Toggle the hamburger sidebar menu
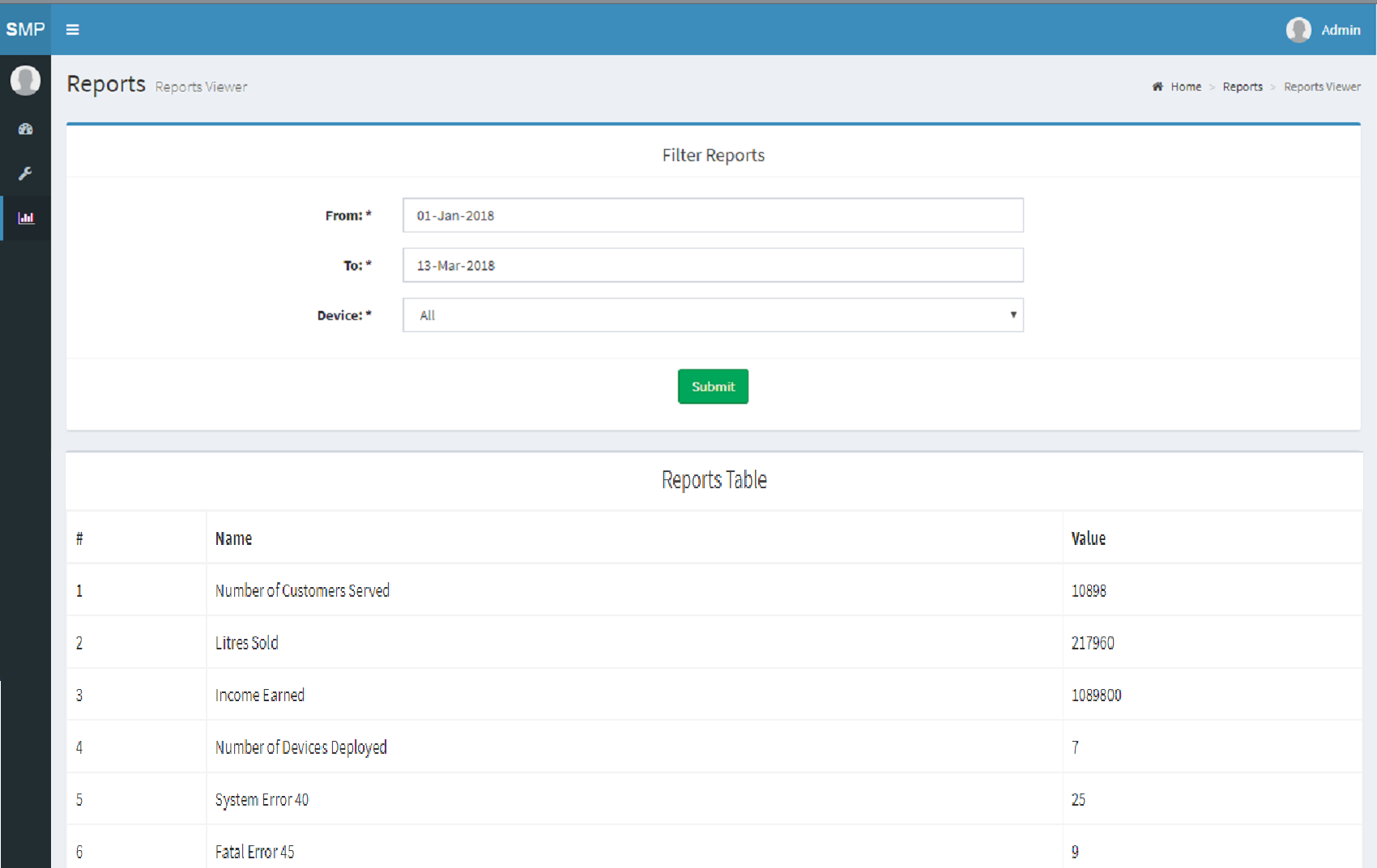Screen dimensions: 1377x868 point(72,30)
